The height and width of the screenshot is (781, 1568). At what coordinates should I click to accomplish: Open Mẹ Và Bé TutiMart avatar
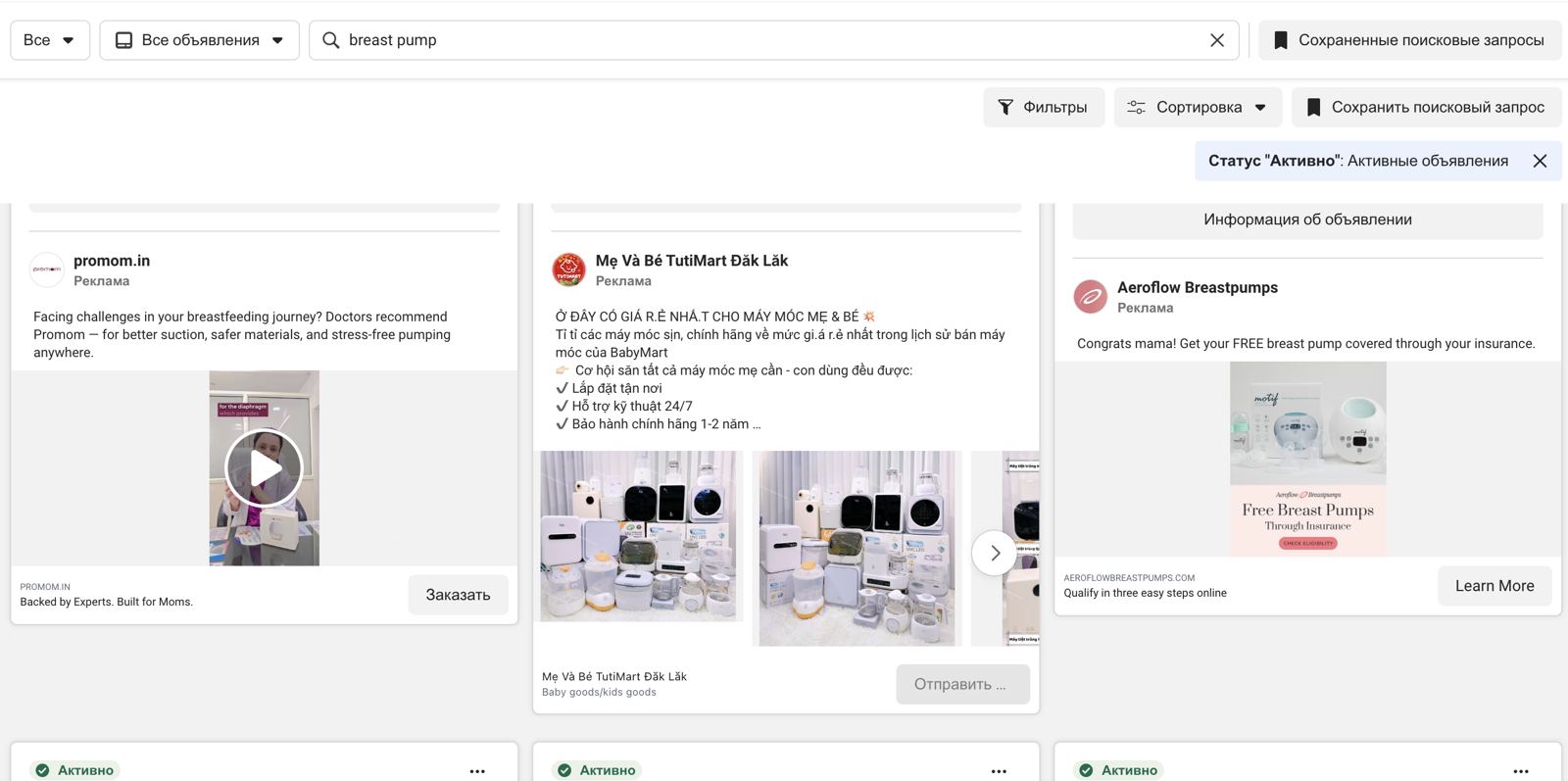(569, 269)
